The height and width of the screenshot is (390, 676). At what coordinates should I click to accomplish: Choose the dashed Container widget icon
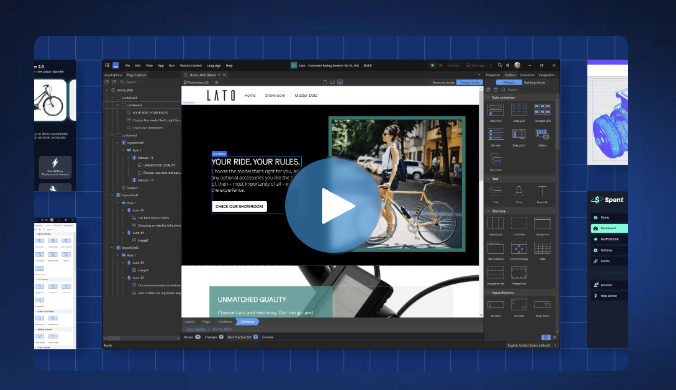pos(519,223)
